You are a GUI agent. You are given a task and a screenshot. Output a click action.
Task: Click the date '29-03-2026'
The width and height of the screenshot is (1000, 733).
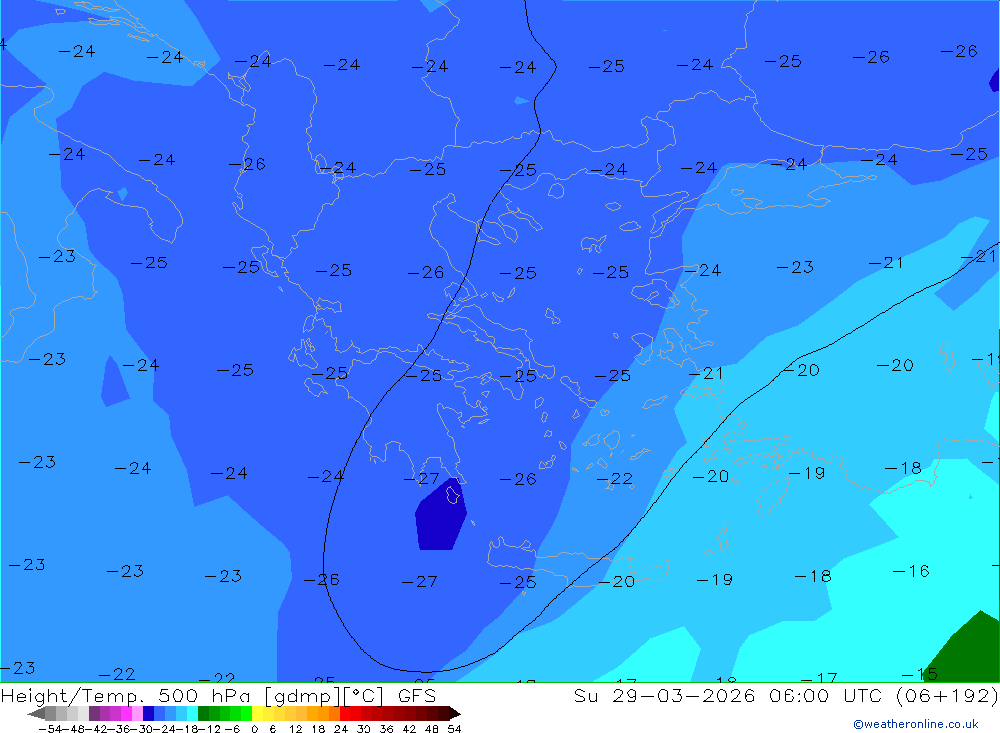tap(684, 695)
